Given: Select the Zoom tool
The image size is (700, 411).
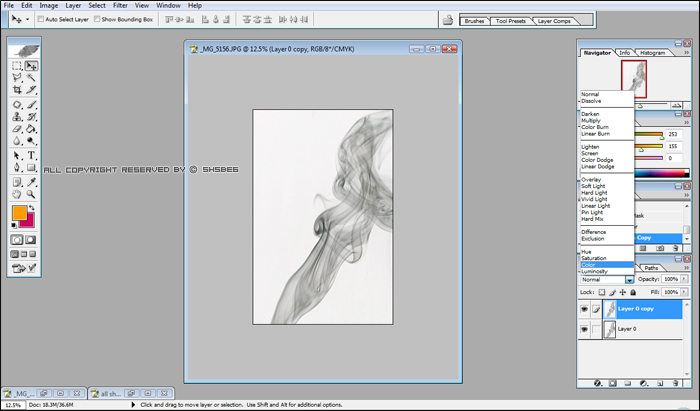Looking at the screenshot, I should [x=31, y=194].
